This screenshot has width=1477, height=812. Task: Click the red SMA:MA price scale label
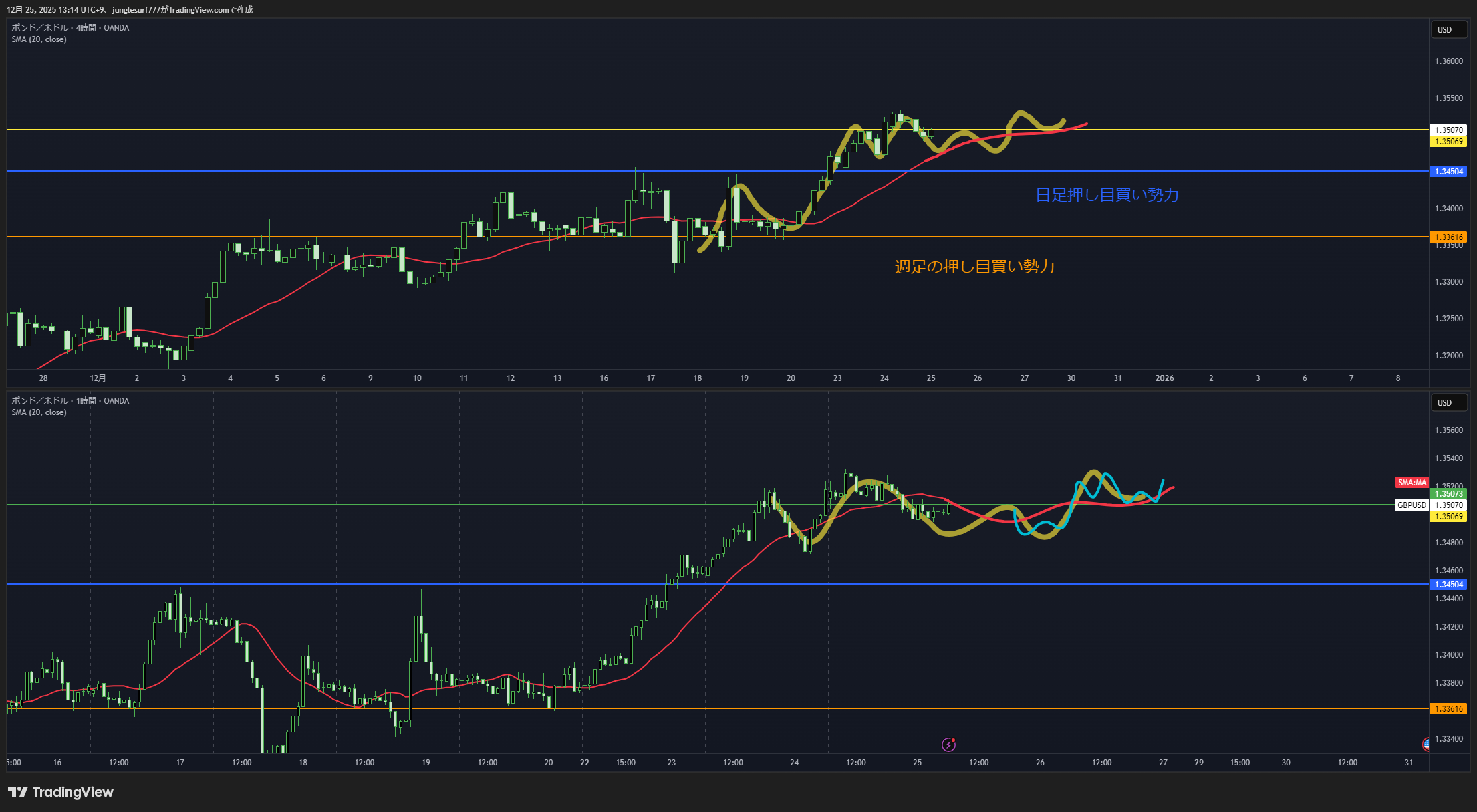tap(1412, 483)
